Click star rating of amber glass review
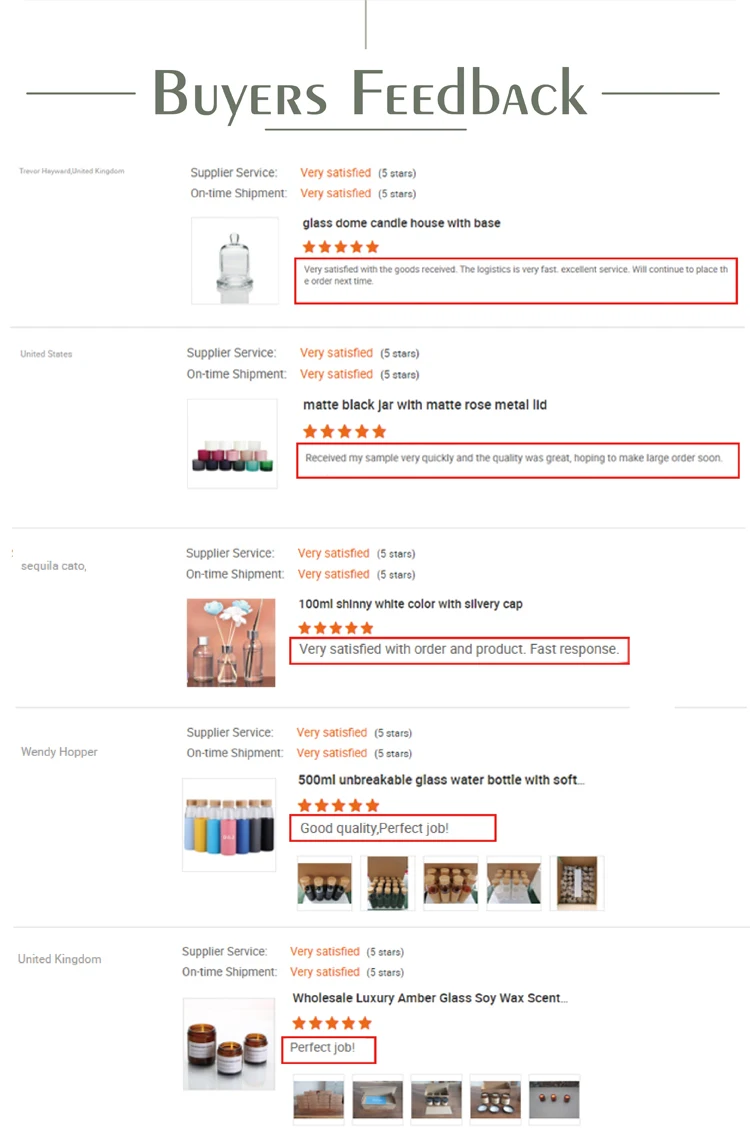750x1143 pixels. tap(332, 1023)
